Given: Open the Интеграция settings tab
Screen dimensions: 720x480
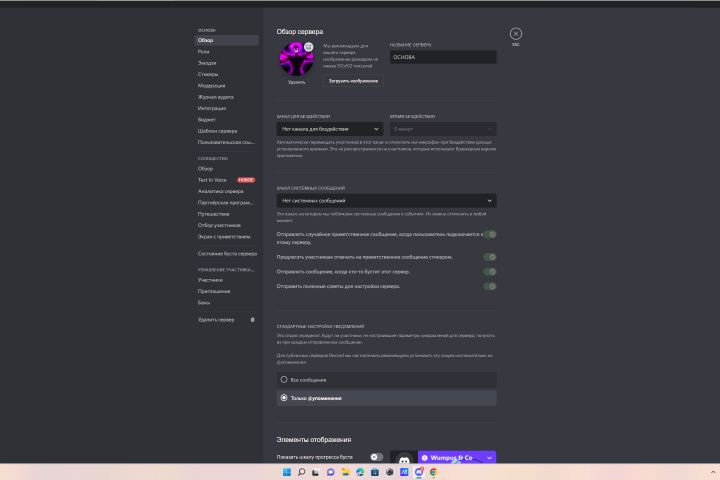Looking at the screenshot, I should click(226, 108).
